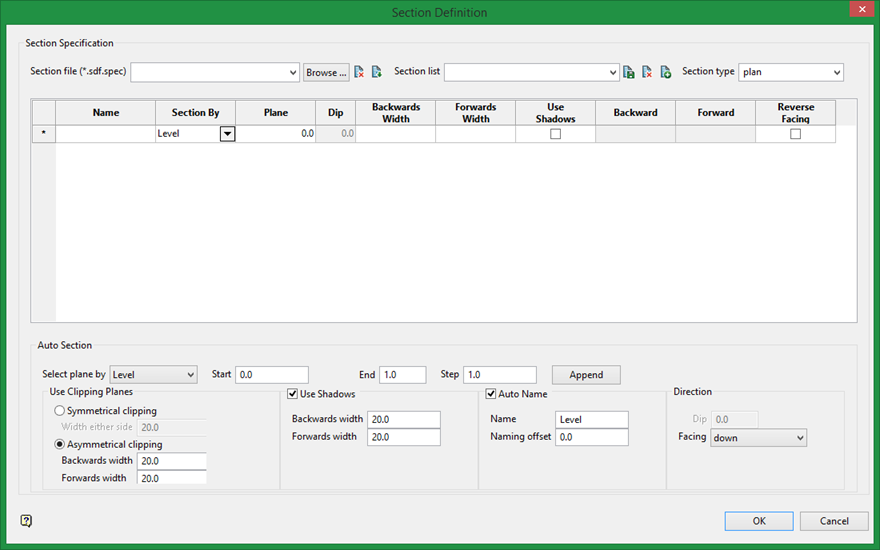Disable the Auto Name checkbox
Image resolution: width=880 pixels, height=550 pixels.
(x=492, y=394)
